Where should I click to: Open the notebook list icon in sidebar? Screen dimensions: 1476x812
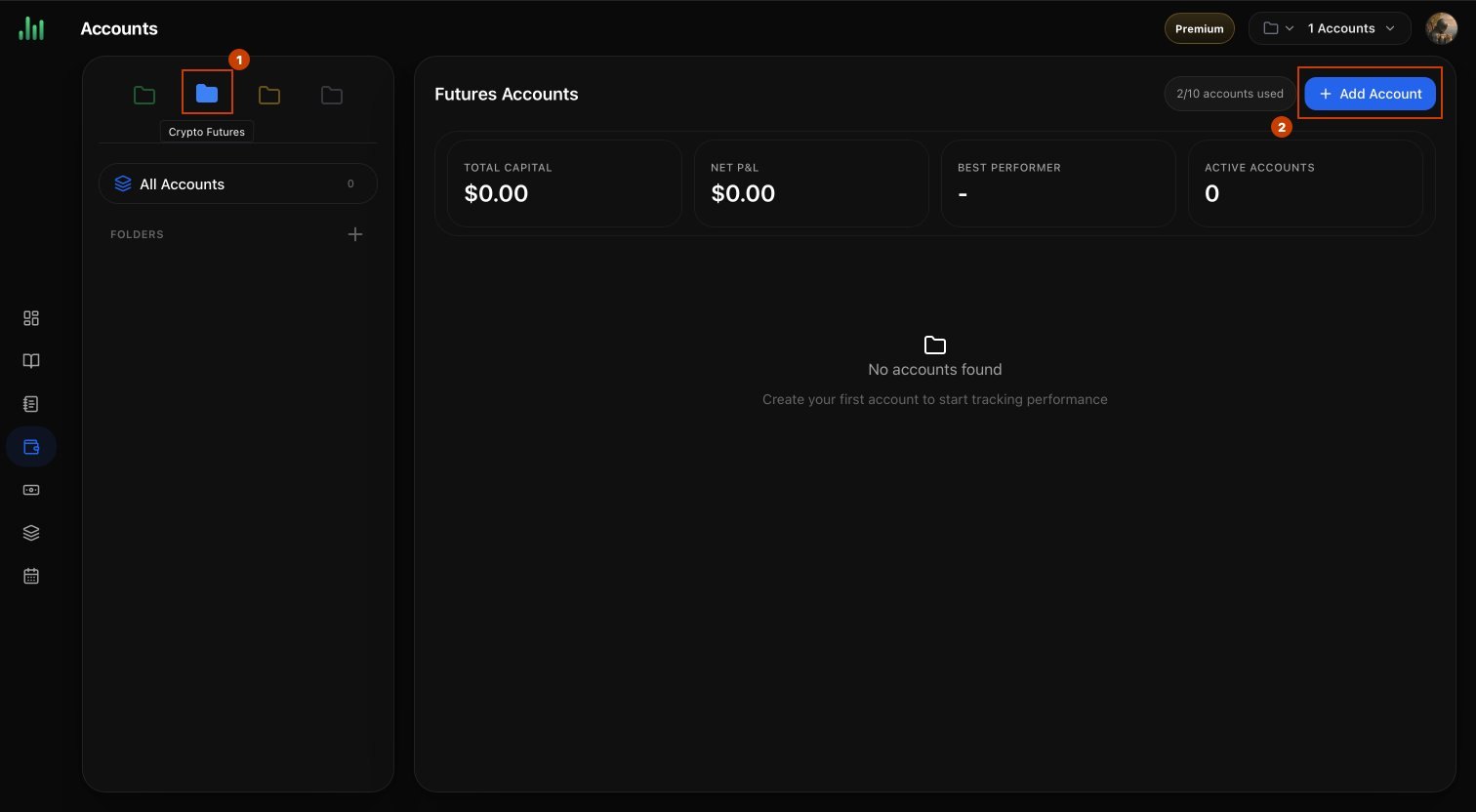pyautogui.click(x=31, y=404)
